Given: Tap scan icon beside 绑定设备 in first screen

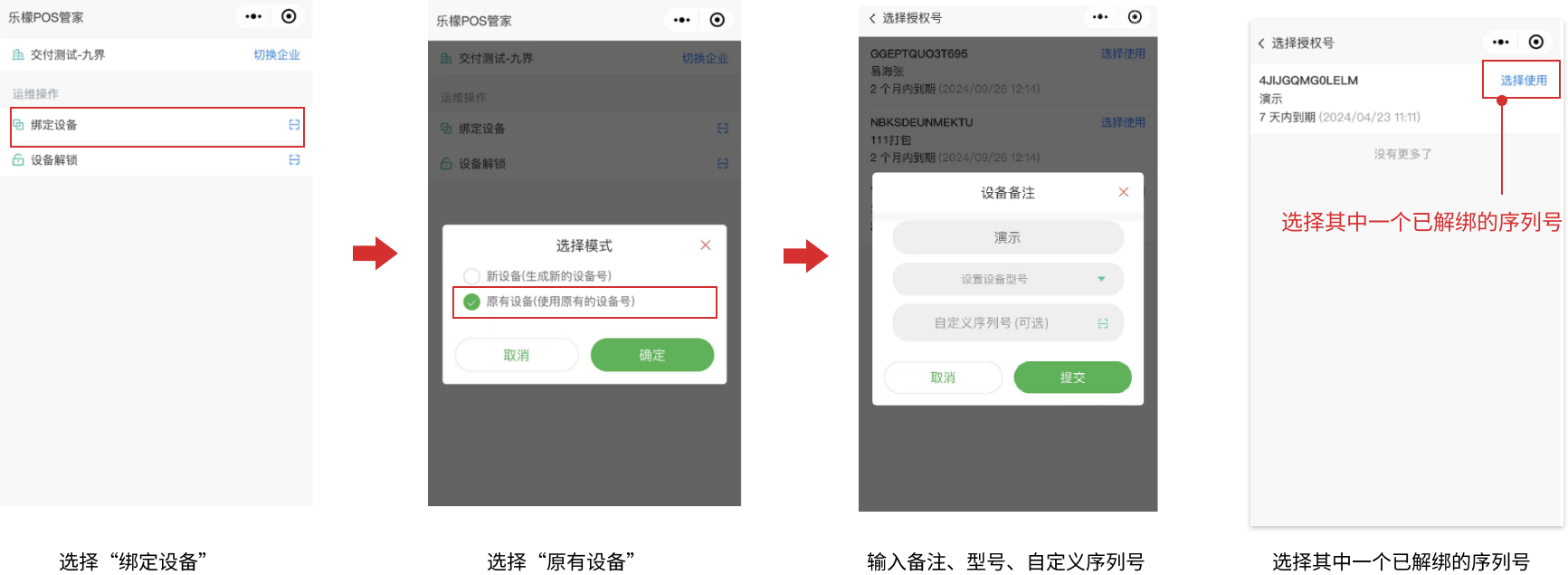Looking at the screenshot, I should point(294,125).
